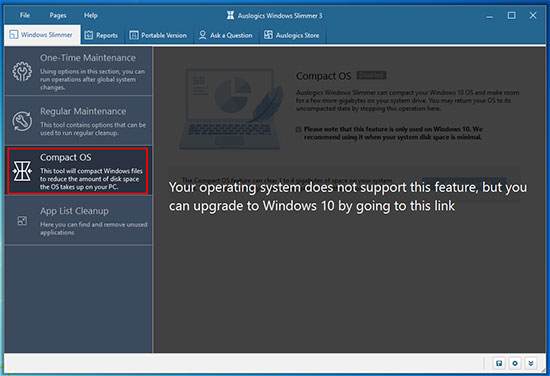Image resolution: width=550 pixels, height=376 pixels.
Task: Maximize the Windows Slimmer window
Action: pyautogui.click(x=511, y=15)
